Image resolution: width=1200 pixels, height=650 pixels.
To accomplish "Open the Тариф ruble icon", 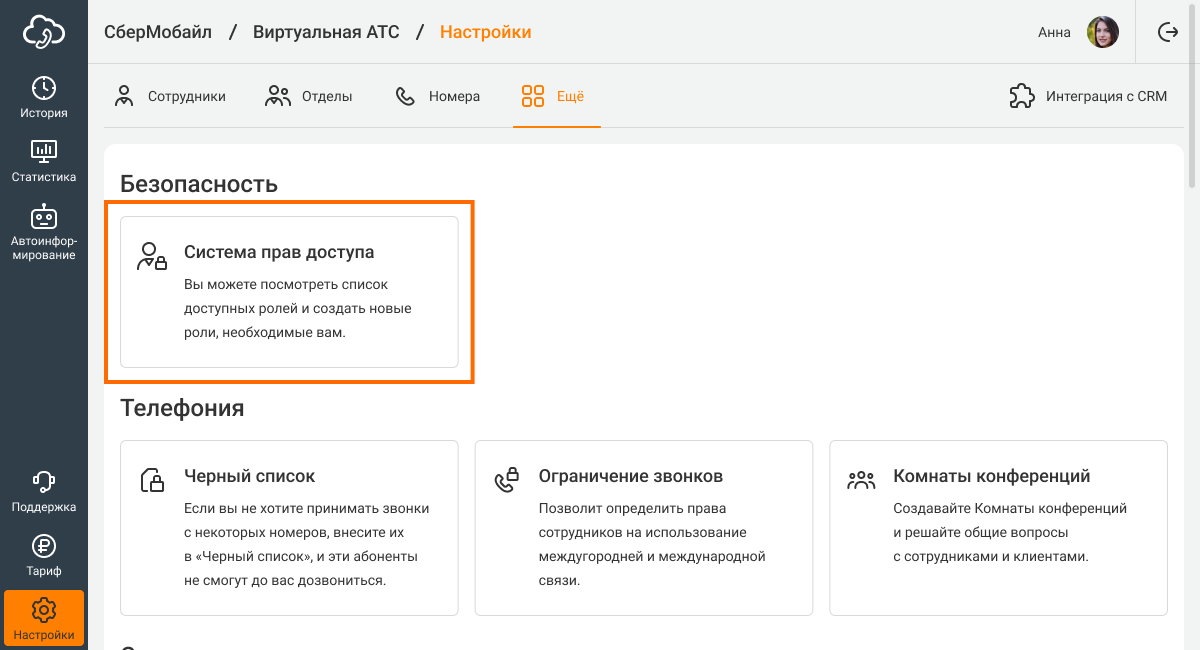I will pos(44,555).
